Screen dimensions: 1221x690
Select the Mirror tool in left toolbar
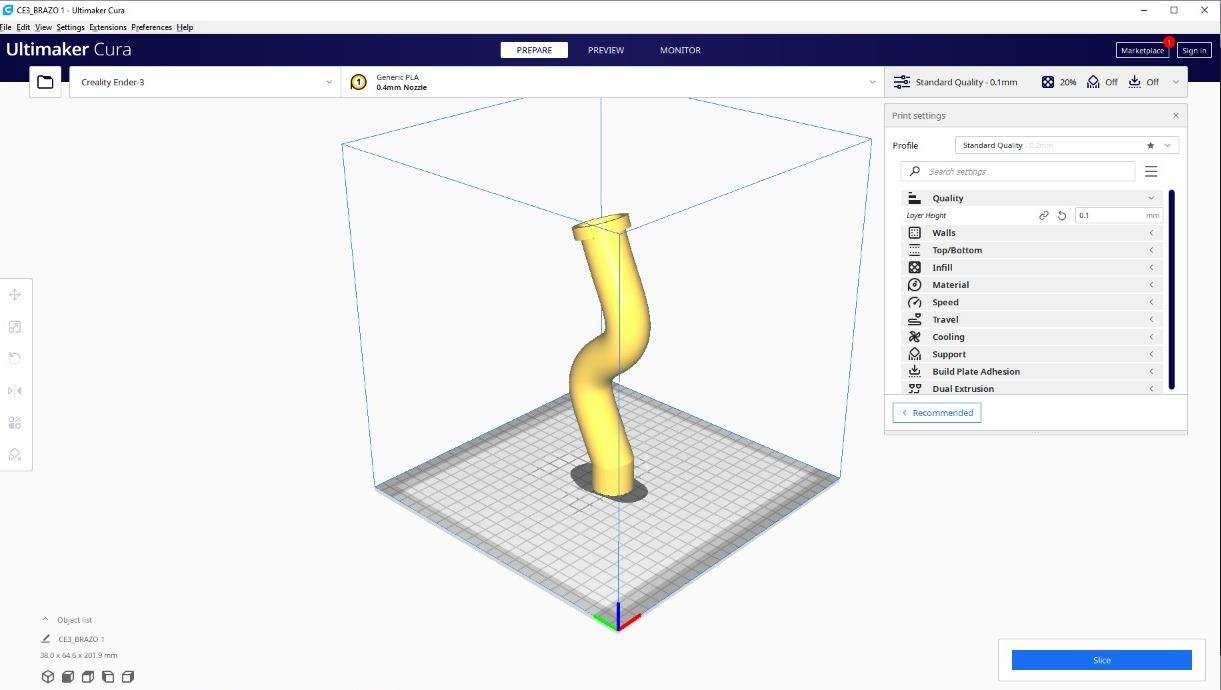point(15,390)
